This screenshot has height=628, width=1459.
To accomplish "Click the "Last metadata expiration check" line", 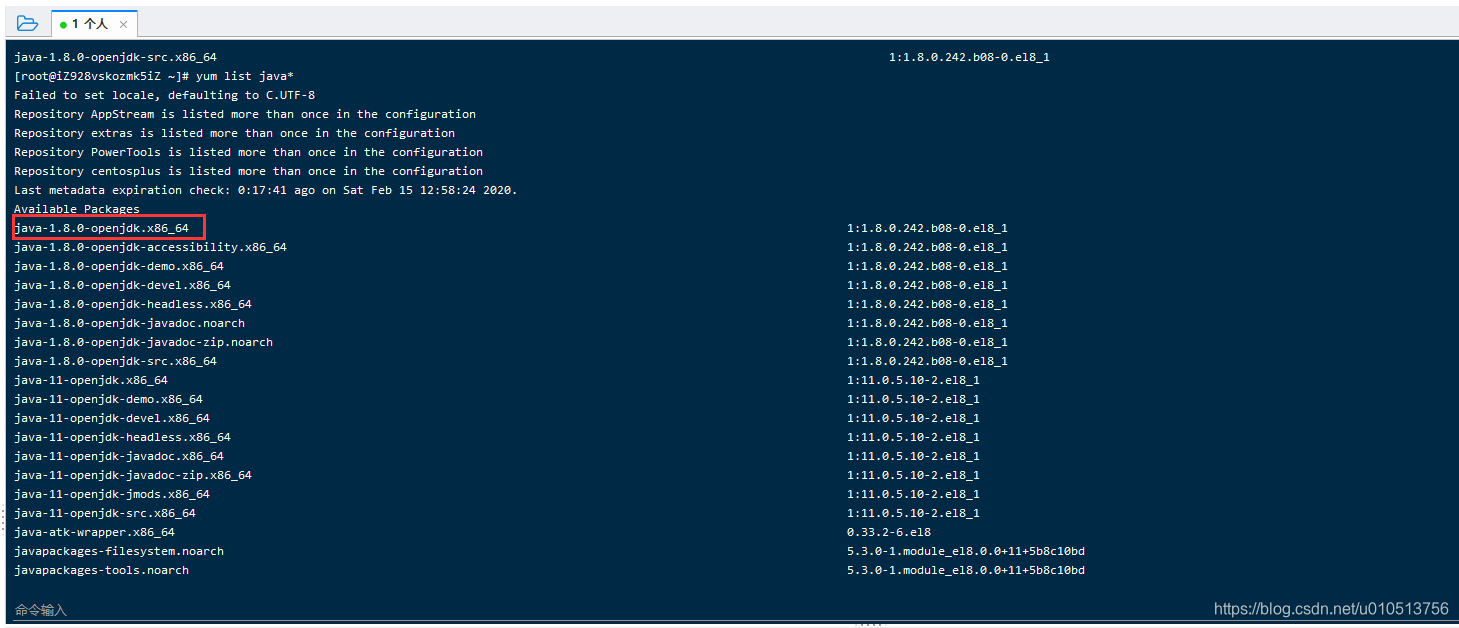I will click(266, 190).
